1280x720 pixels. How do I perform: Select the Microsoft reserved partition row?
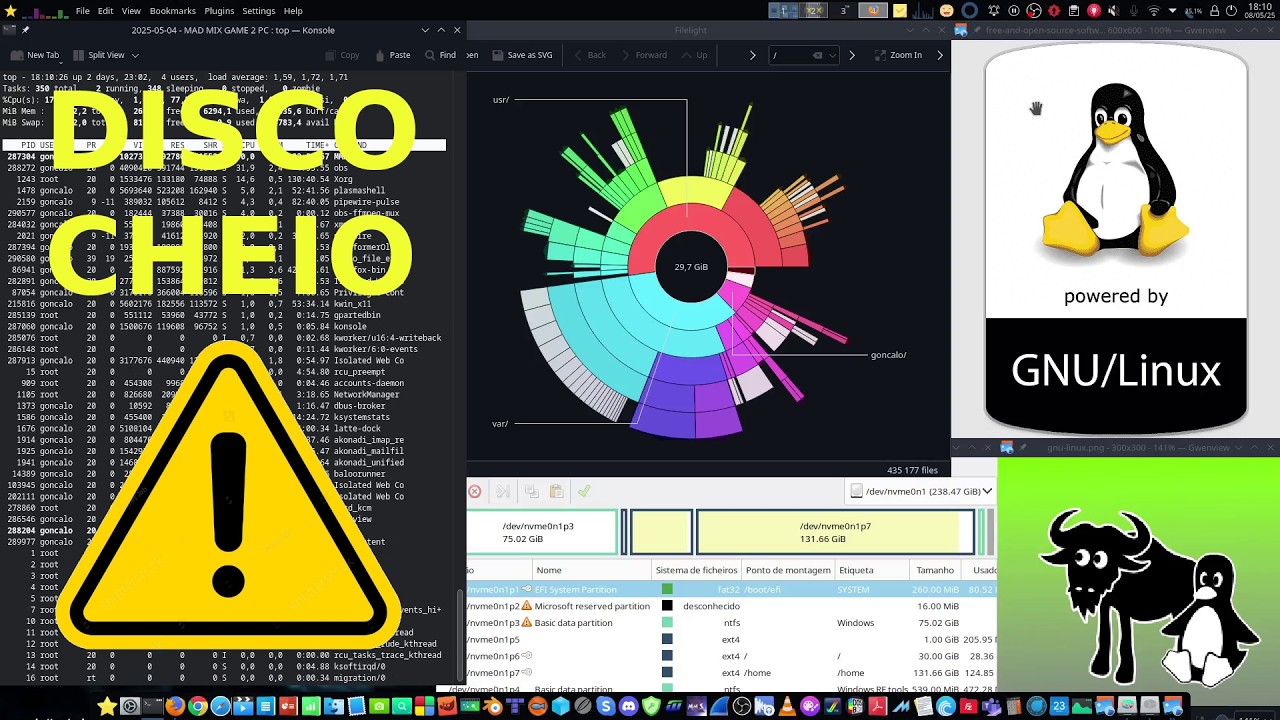731,606
